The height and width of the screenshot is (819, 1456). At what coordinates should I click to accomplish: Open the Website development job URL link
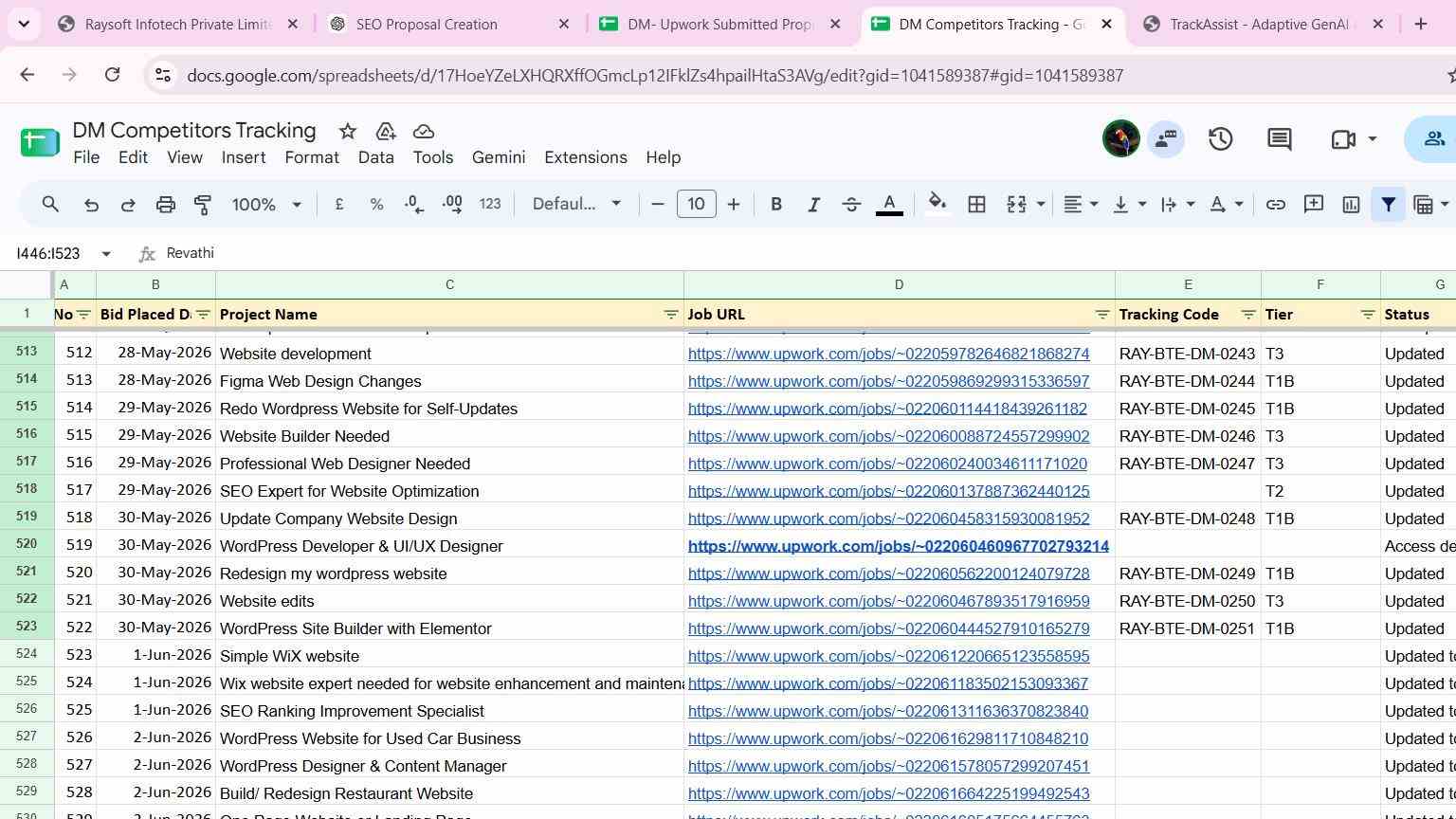[x=888, y=354]
